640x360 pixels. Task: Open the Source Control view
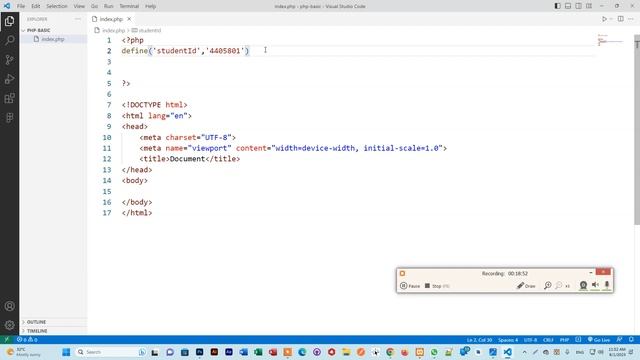point(9,60)
